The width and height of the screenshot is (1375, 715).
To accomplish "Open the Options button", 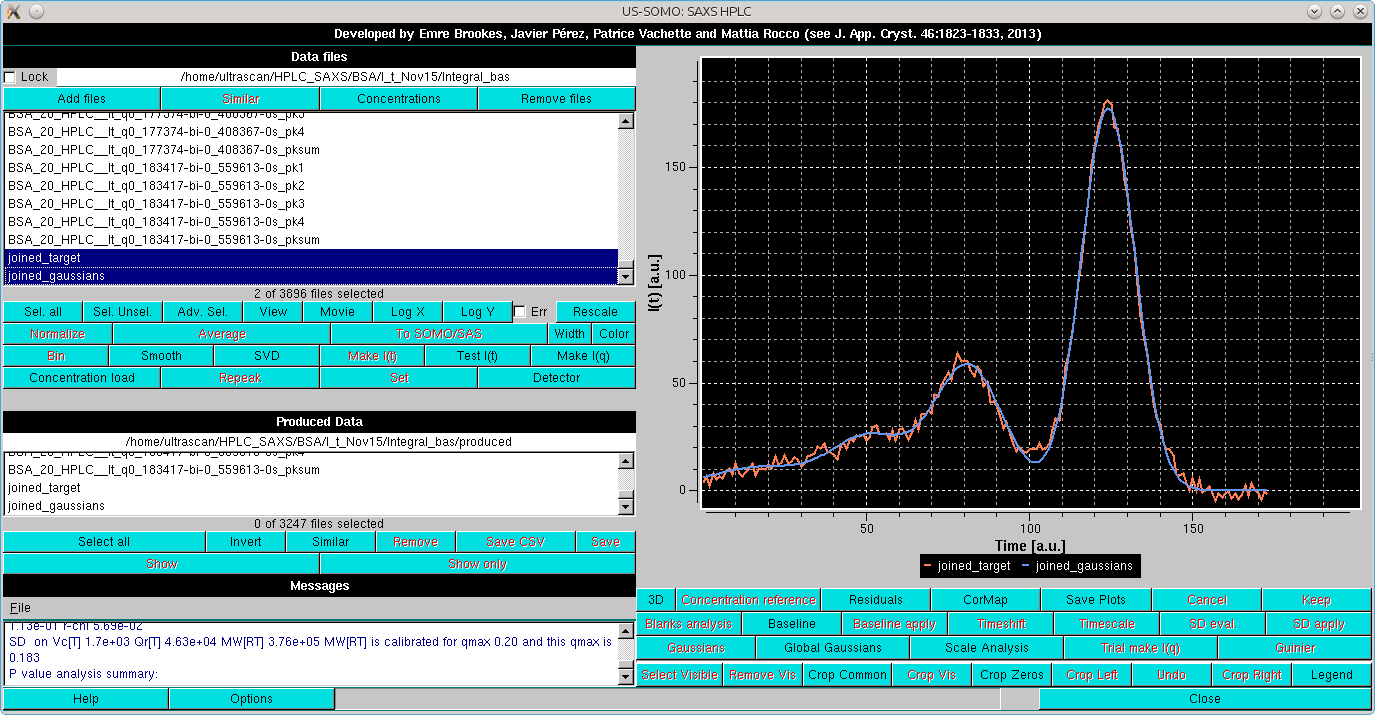I will coord(252,699).
